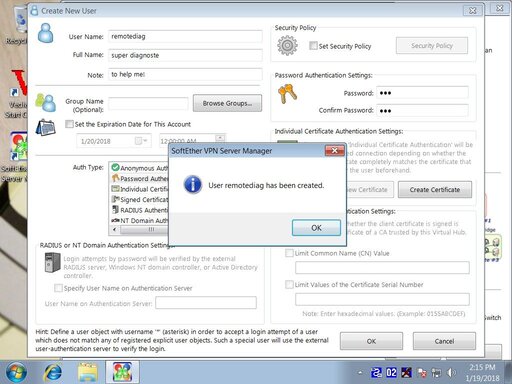This screenshot has height=384, width=512.
Task: Click the gear icon in Security Policy
Action: tap(287, 46)
